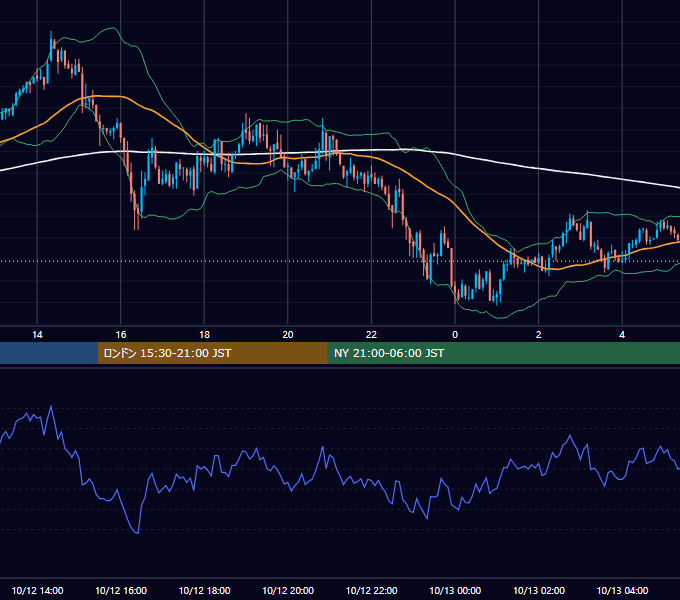Click the 10/13 02:00 date label
680x600 pixels.
[x=539, y=590]
